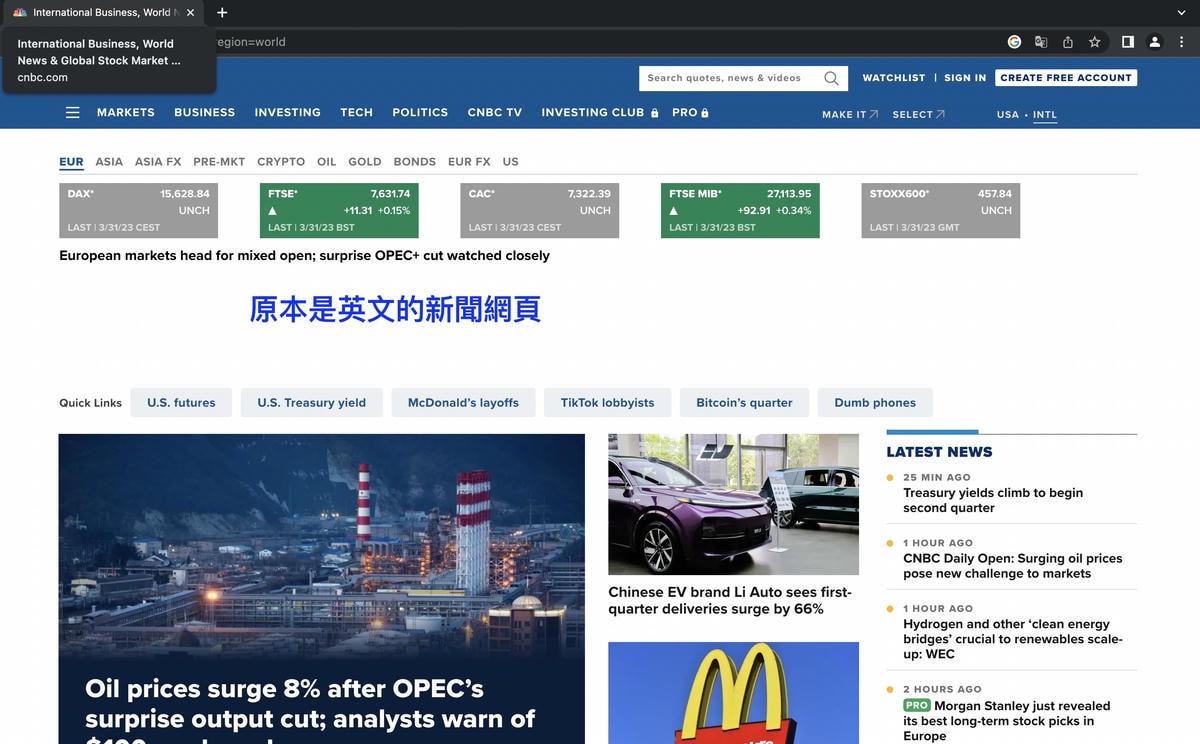
Task: Toggle the browser side panel icon
Action: pyautogui.click(x=1127, y=42)
